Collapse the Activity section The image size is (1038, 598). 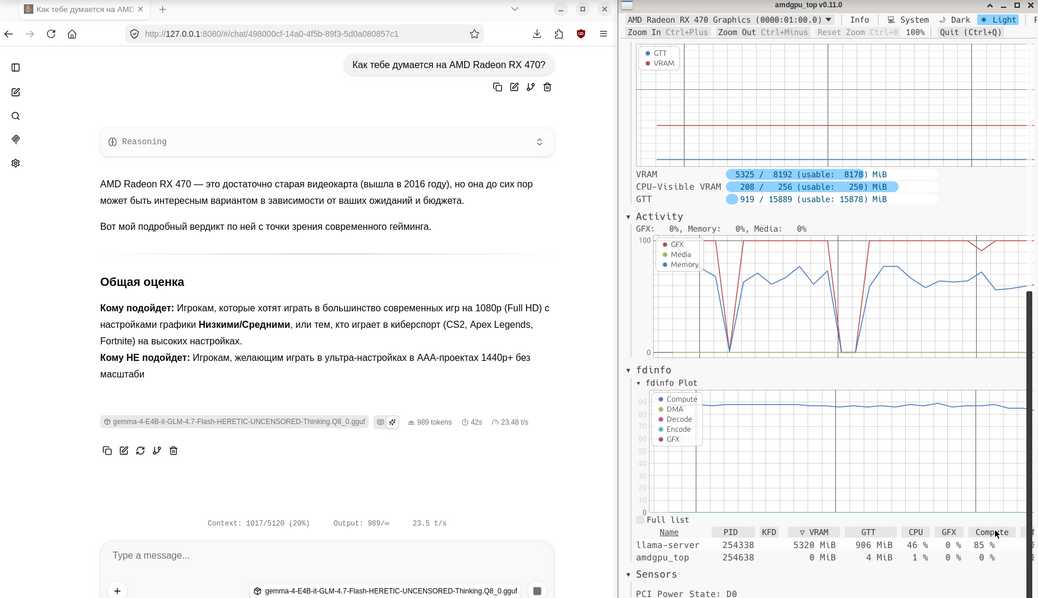click(628, 217)
